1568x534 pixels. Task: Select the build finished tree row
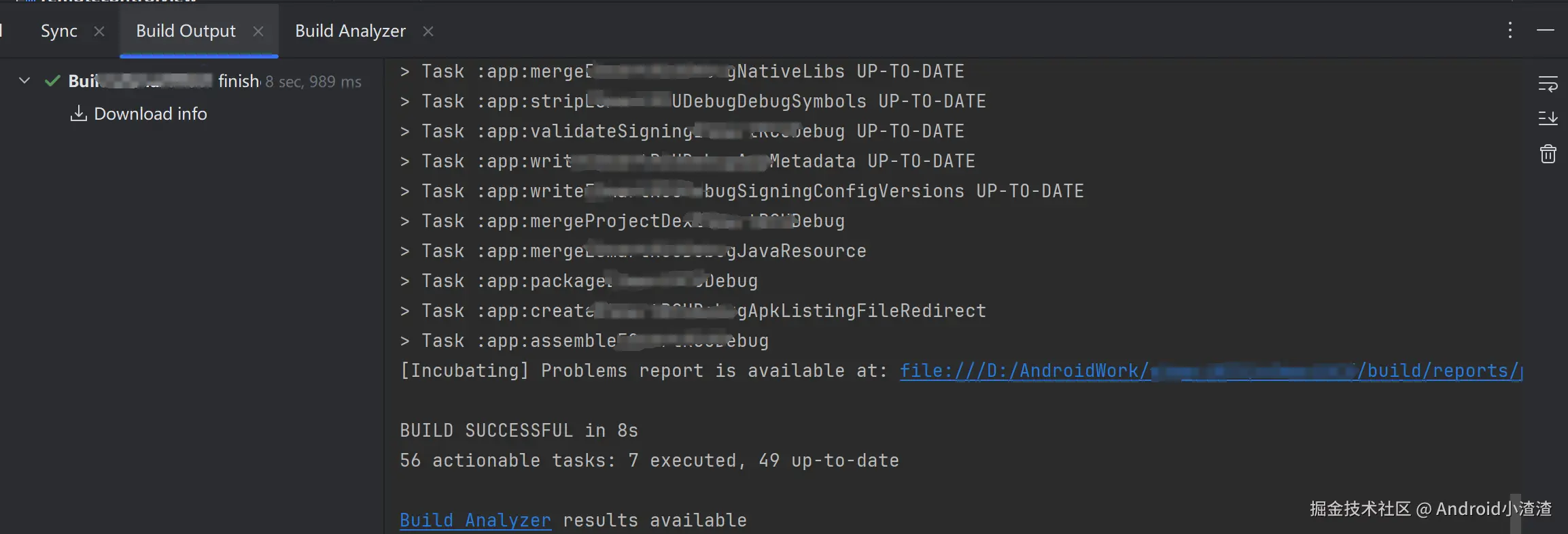coord(204,82)
